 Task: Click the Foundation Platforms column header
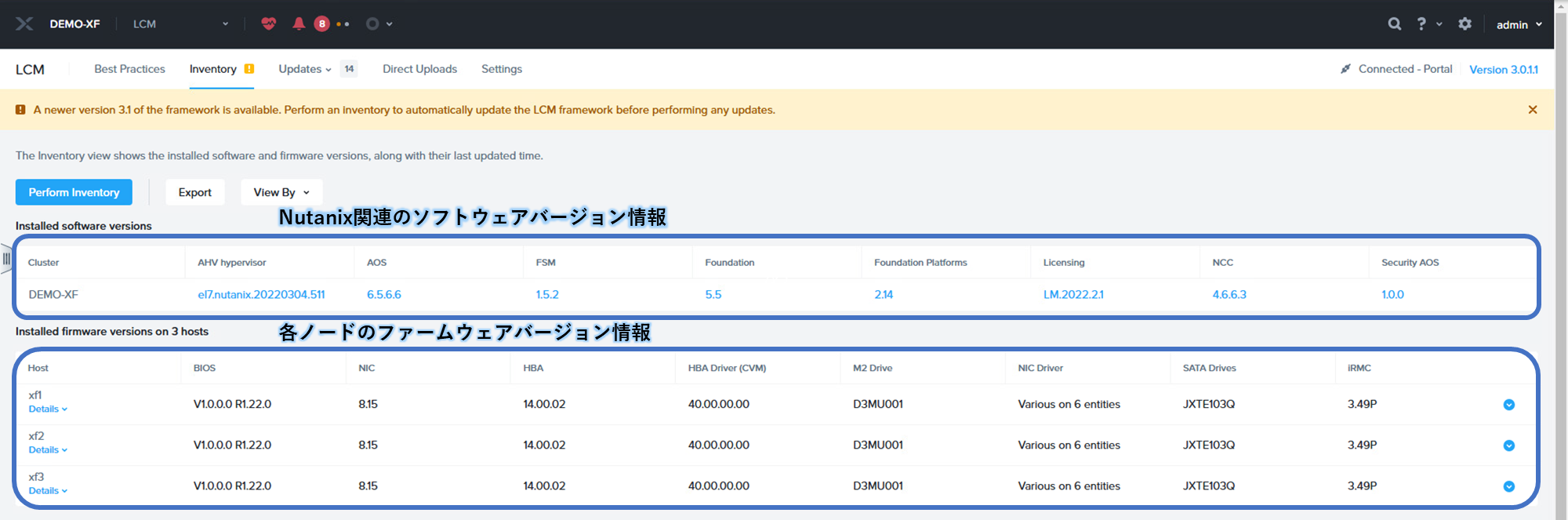click(920, 262)
